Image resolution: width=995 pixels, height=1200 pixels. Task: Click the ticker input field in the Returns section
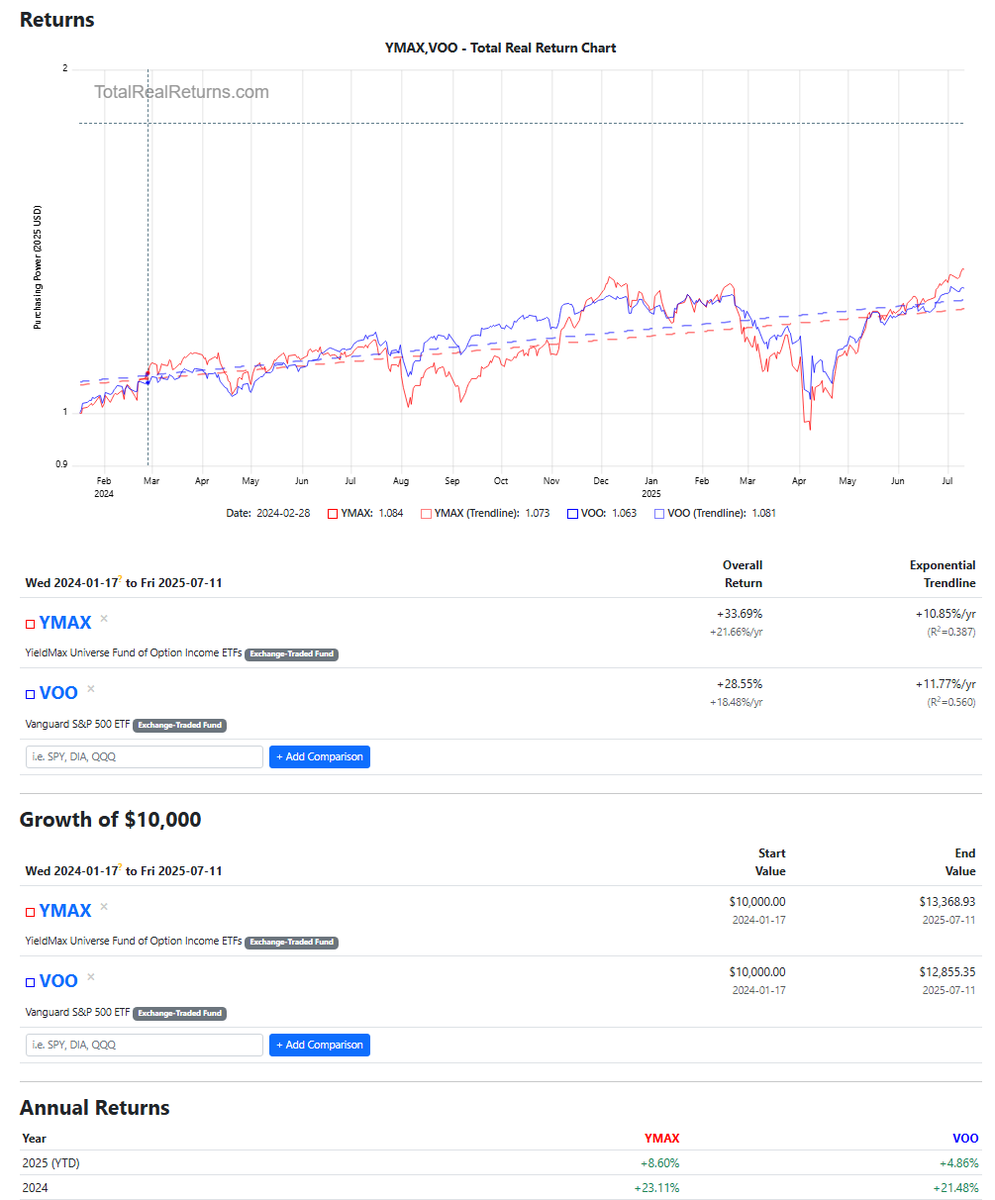(144, 757)
